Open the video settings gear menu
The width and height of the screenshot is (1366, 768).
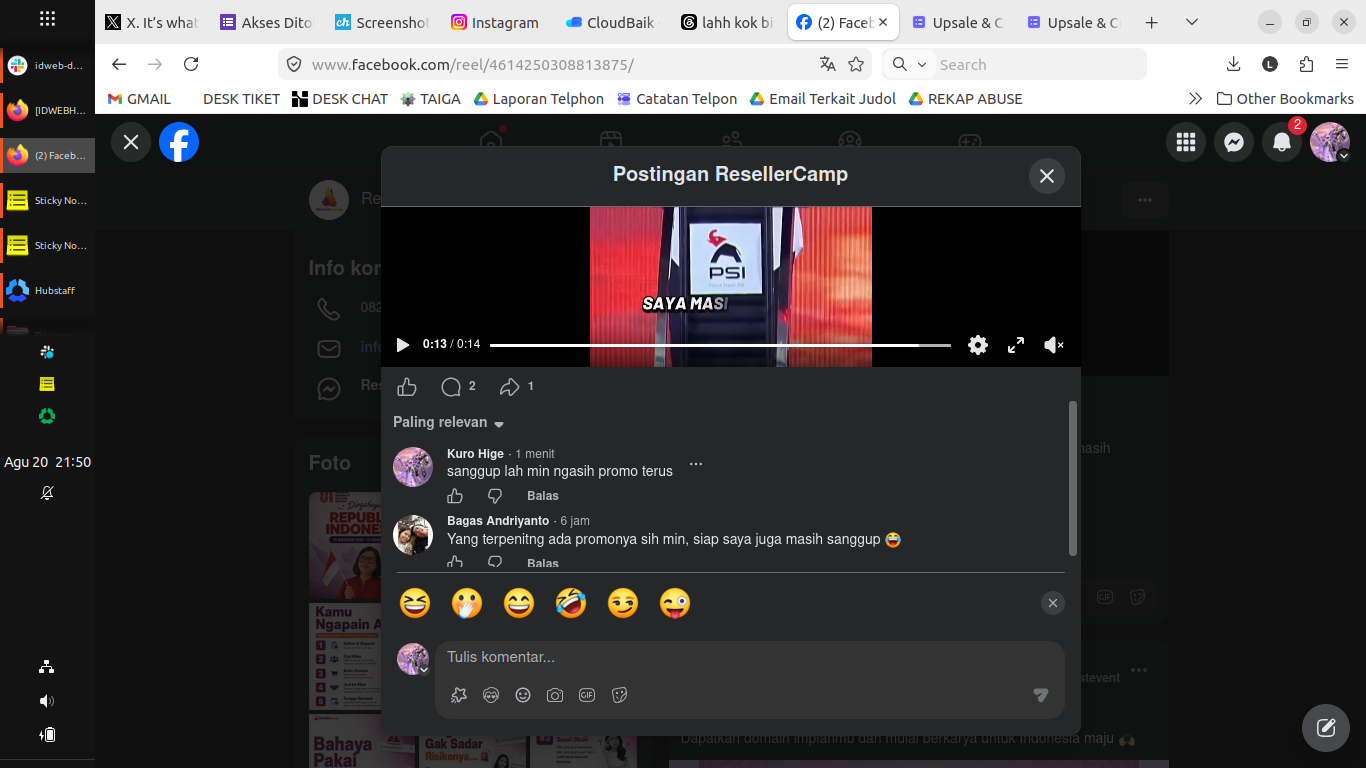[x=978, y=345]
